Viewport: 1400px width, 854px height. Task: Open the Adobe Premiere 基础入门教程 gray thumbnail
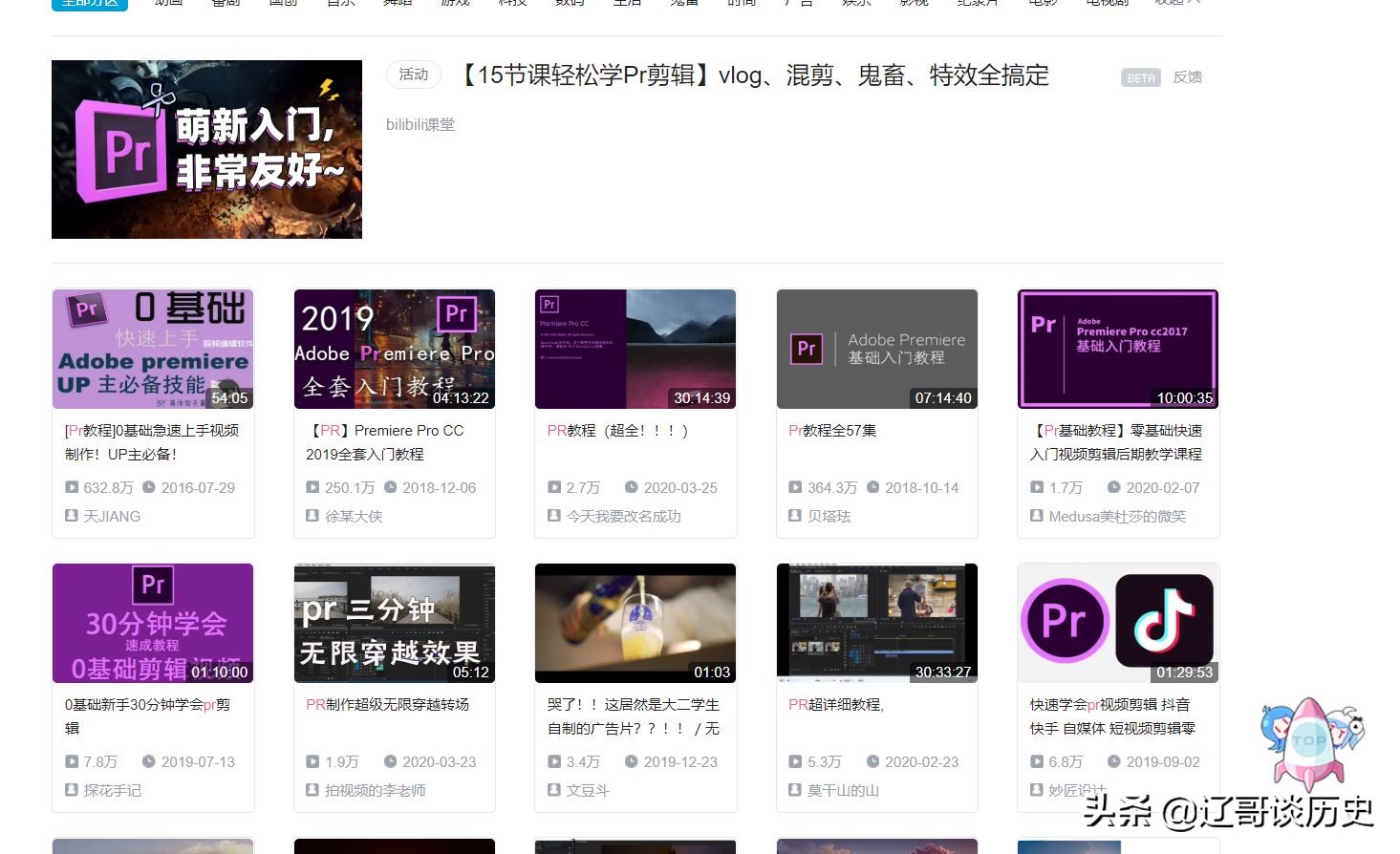(x=877, y=350)
